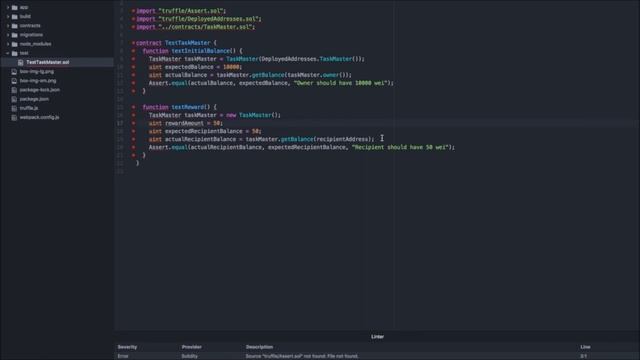Select the node_modules folder name
The height and width of the screenshot is (360, 640).
point(36,44)
